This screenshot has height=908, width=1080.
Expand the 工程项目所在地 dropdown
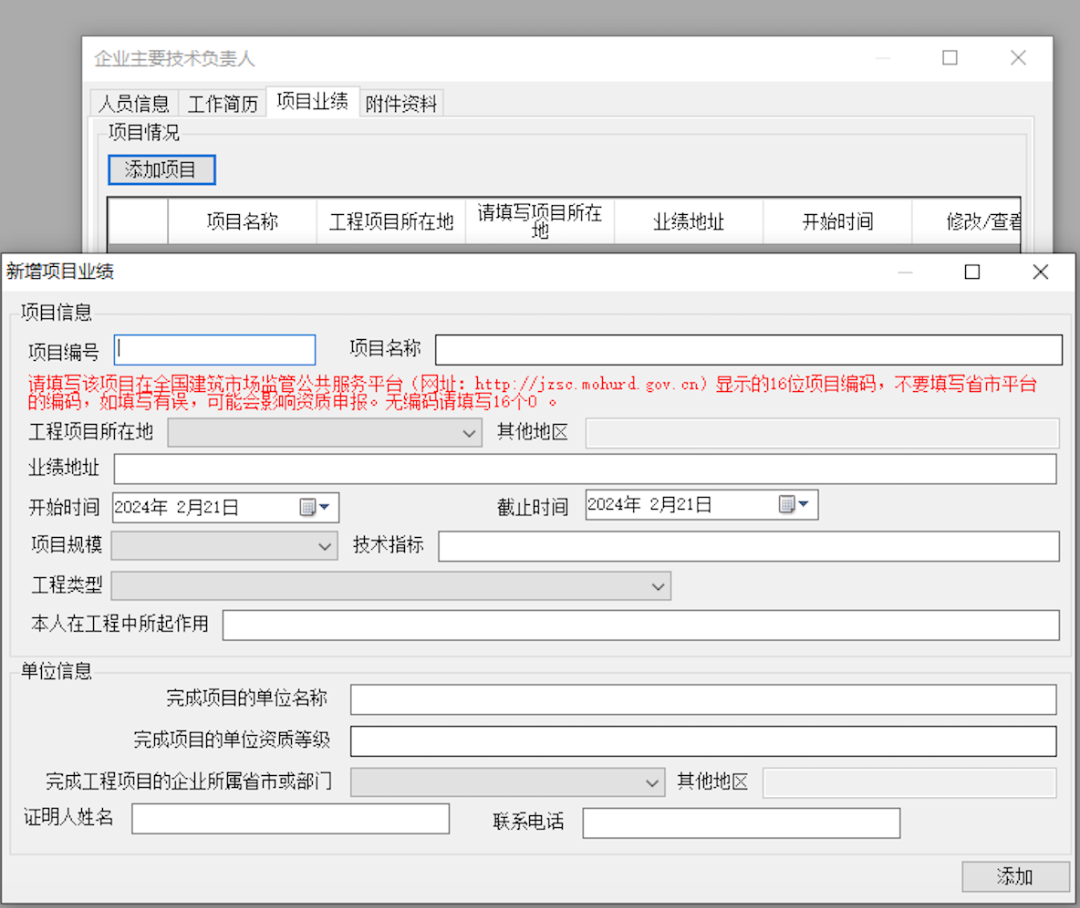point(471,433)
